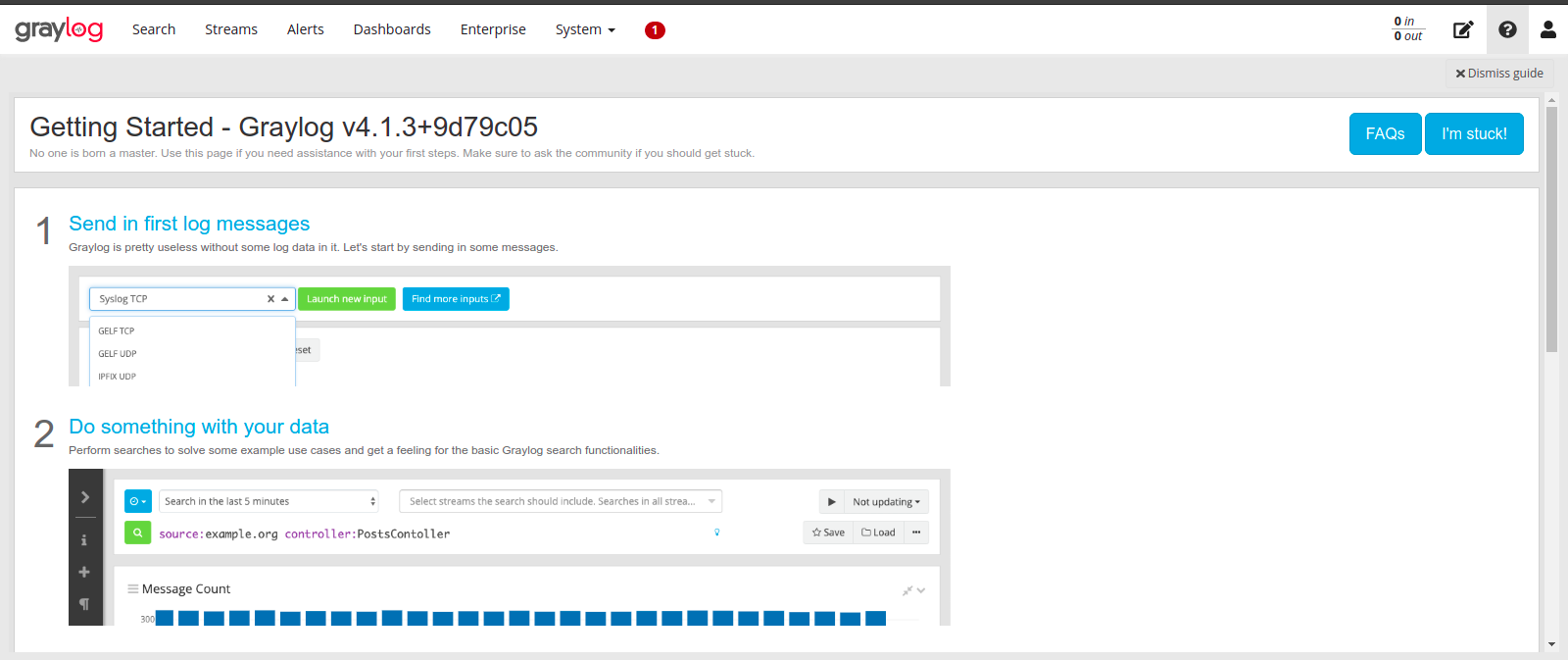Screen dimensions: 1568x660
Task: Open Dashboards
Action: pyautogui.click(x=392, y=29)
